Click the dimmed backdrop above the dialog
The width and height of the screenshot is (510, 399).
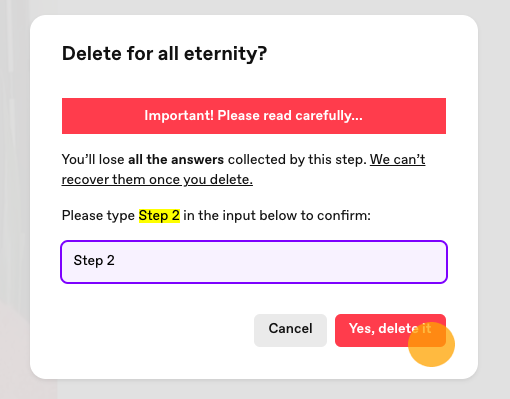[x=255, y=7]
